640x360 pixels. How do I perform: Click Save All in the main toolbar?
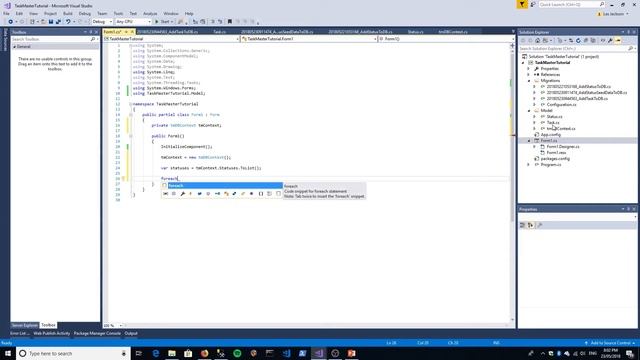point(58,22)
